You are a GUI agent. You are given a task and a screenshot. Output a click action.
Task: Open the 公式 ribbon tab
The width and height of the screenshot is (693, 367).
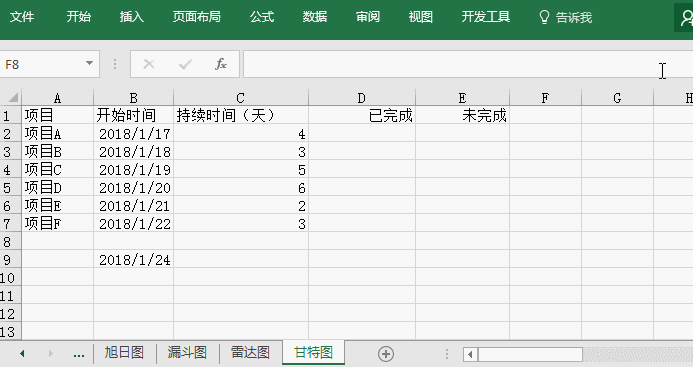tap(262, 17)
